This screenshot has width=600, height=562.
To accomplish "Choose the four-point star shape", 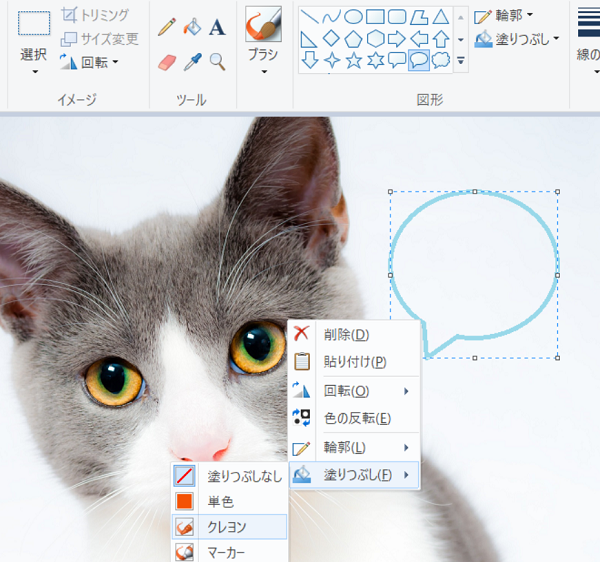I will click(x=331, y=60).
